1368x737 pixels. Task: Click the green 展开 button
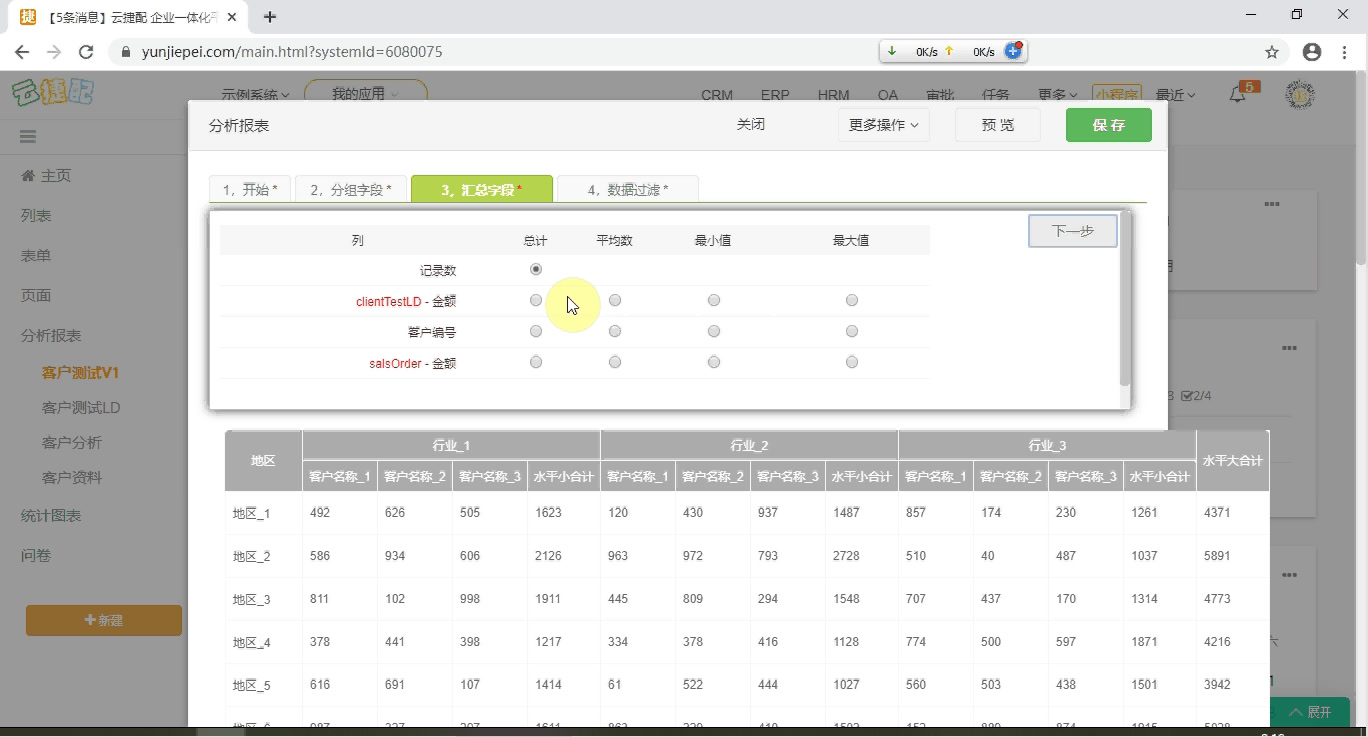coord(1310,712)
